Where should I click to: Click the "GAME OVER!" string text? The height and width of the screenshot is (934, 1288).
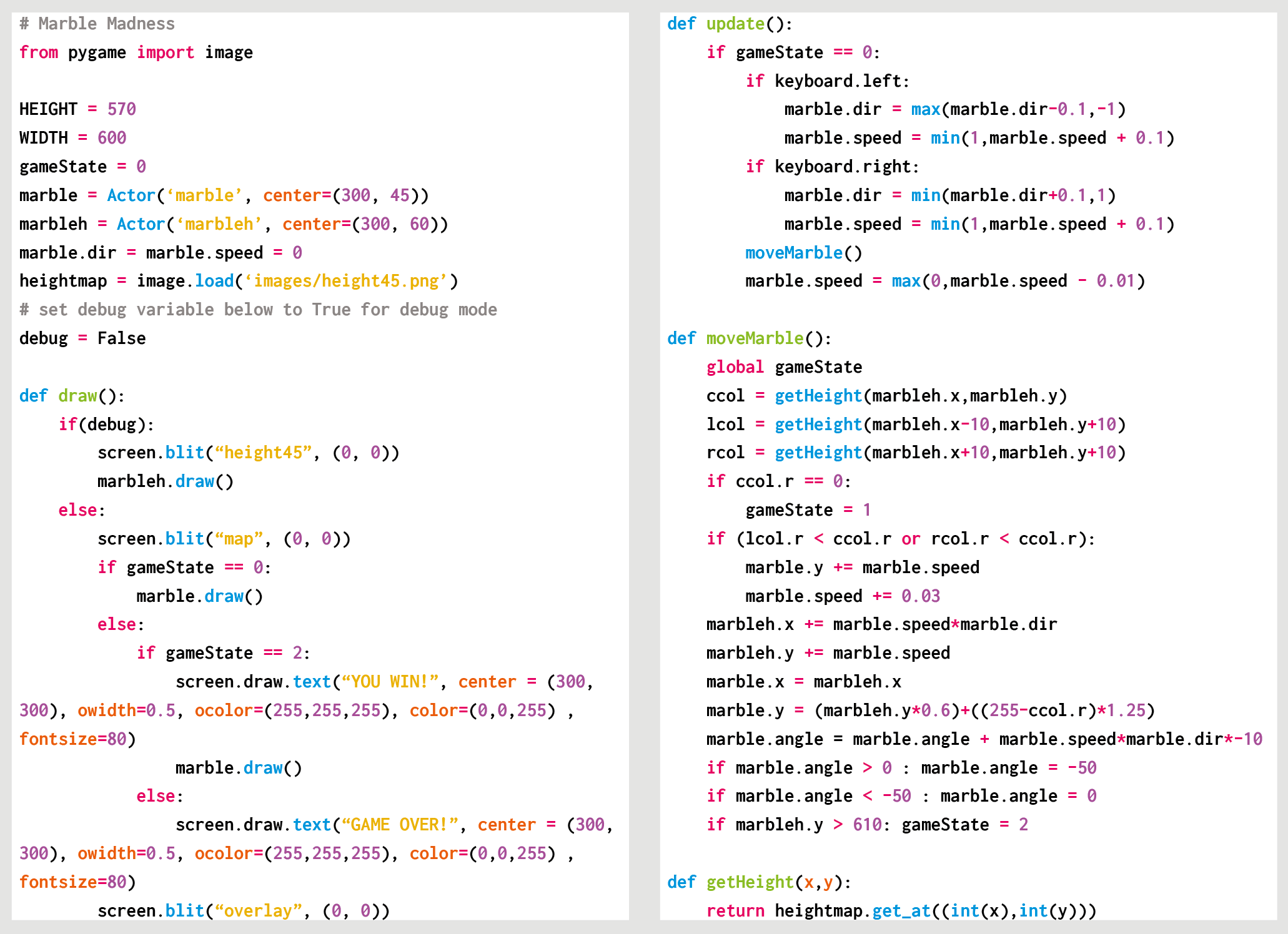pyautogui.click(x=399, y=825)
